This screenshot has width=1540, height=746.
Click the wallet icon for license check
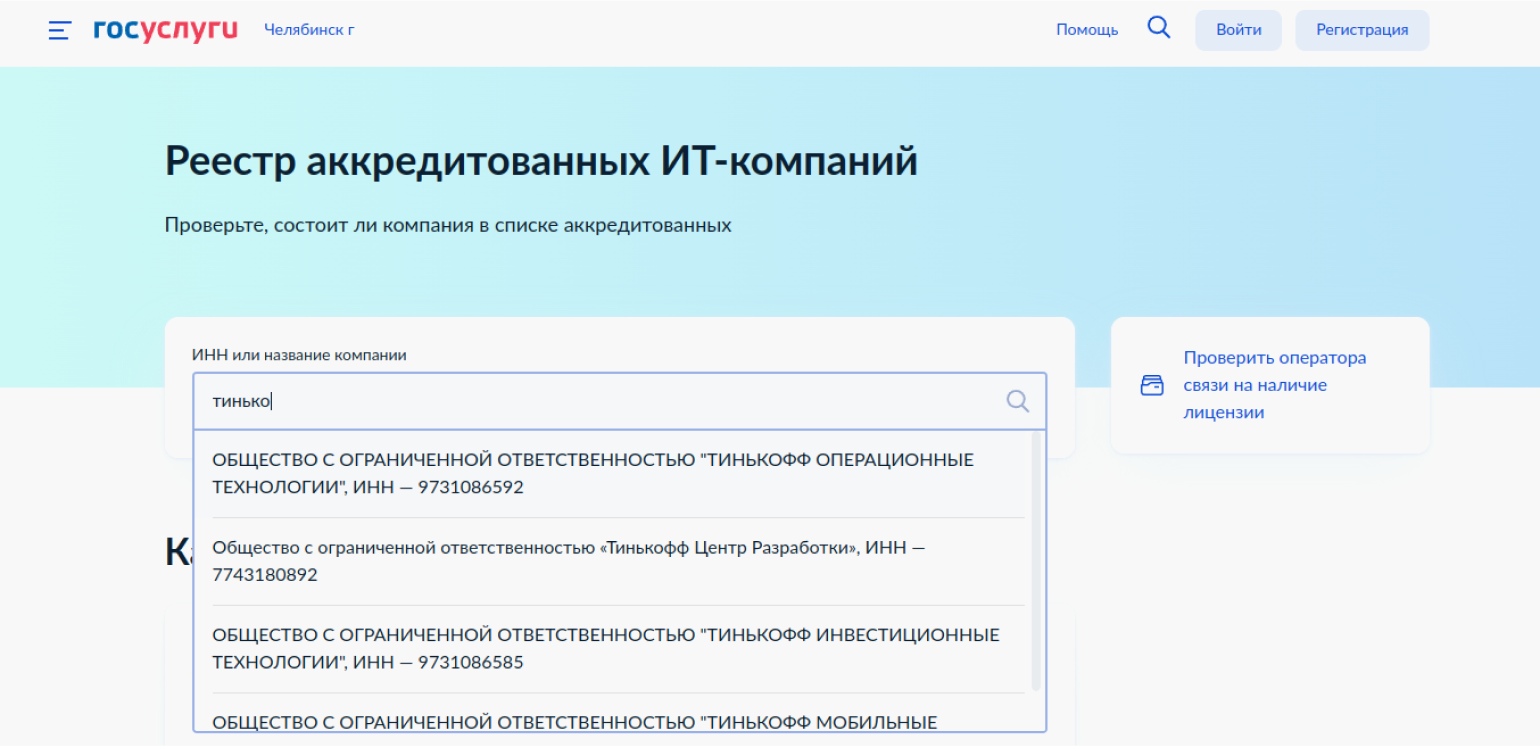pyautogui.click(x=1152, y=385)
